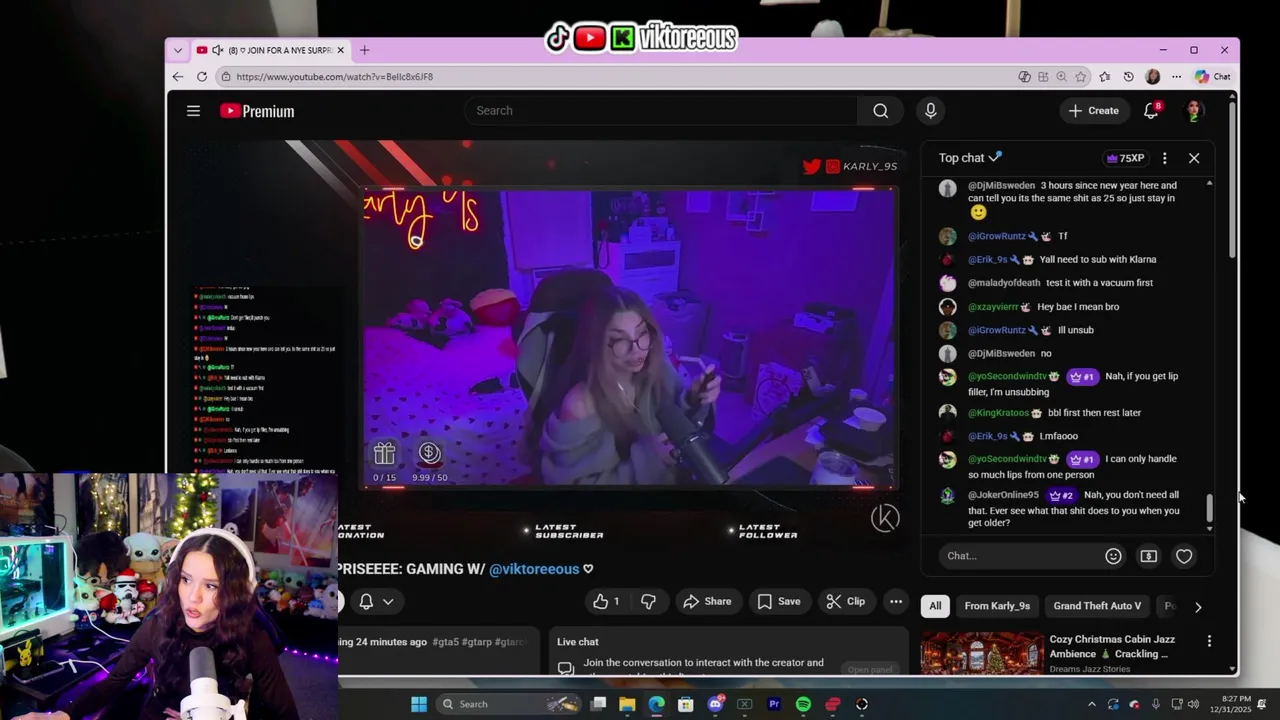Send a heart reaction in chat
The height and width of the screenshot is (720, 1280).
[x=1184, y=556]
